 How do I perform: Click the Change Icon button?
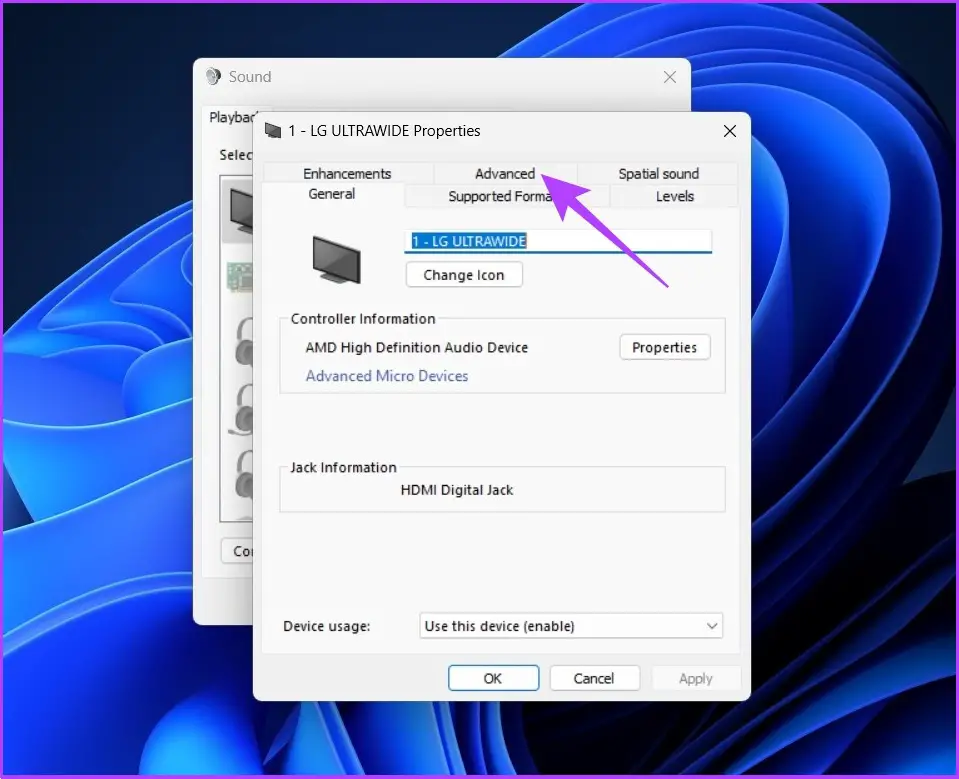(464, 275)
